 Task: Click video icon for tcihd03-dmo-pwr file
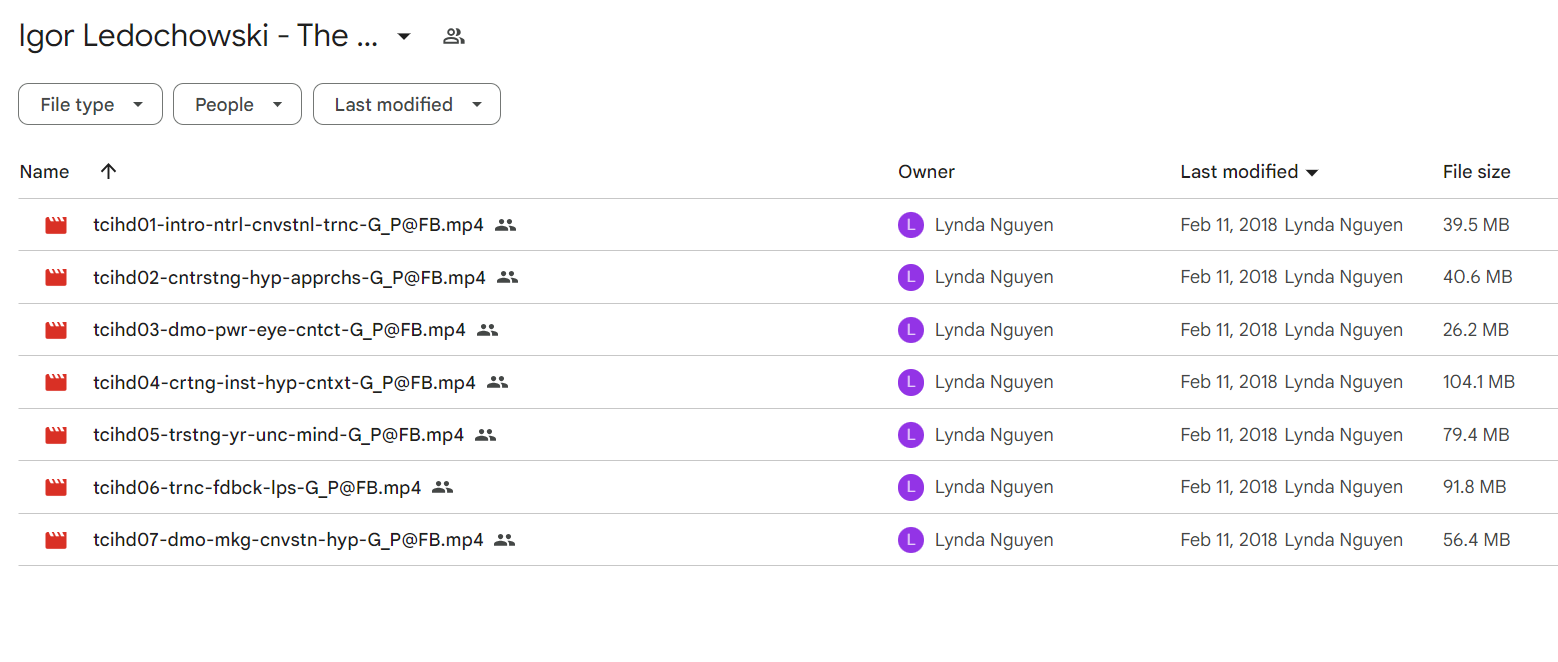click(x=56, y=330)
